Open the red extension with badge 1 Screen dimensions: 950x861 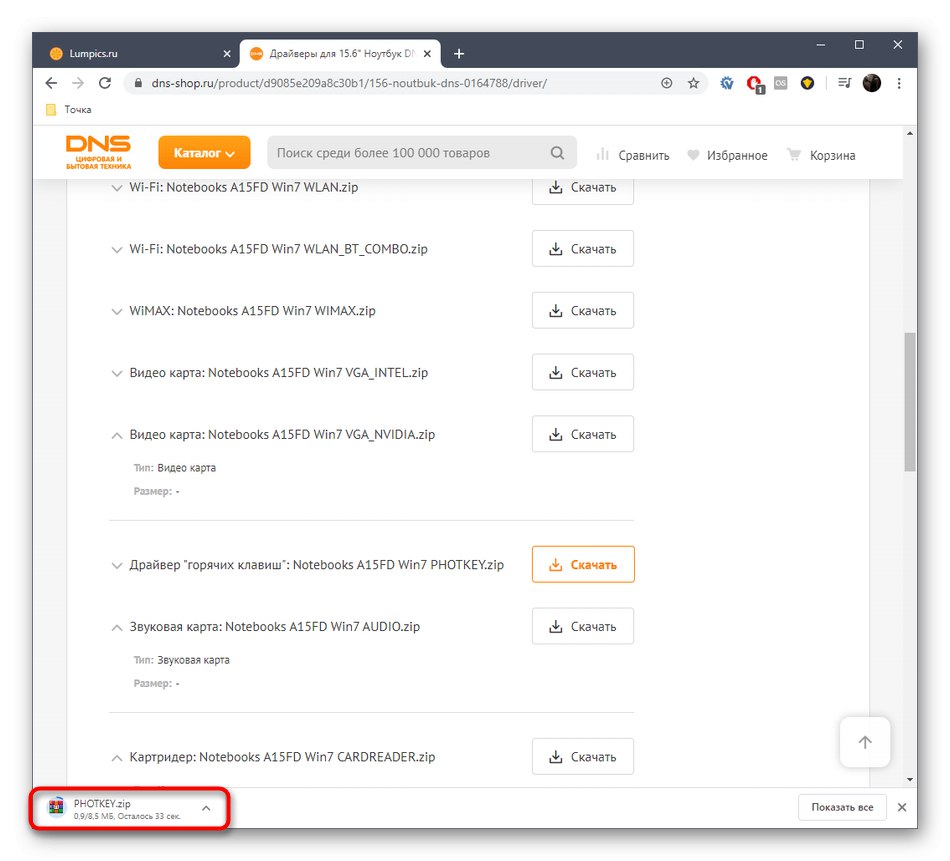click(754, 84)
